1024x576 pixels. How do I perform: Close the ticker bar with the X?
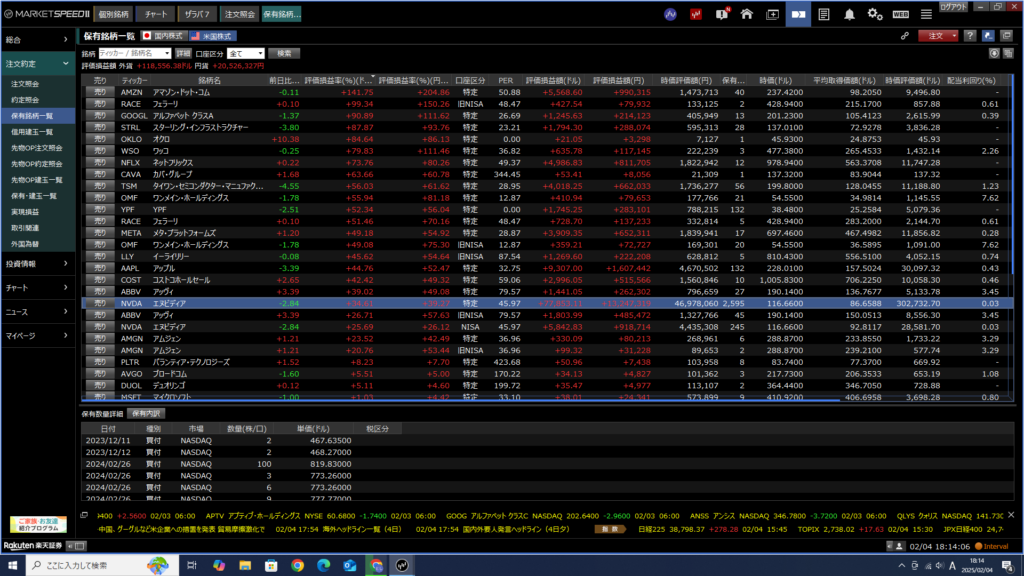1011,515
